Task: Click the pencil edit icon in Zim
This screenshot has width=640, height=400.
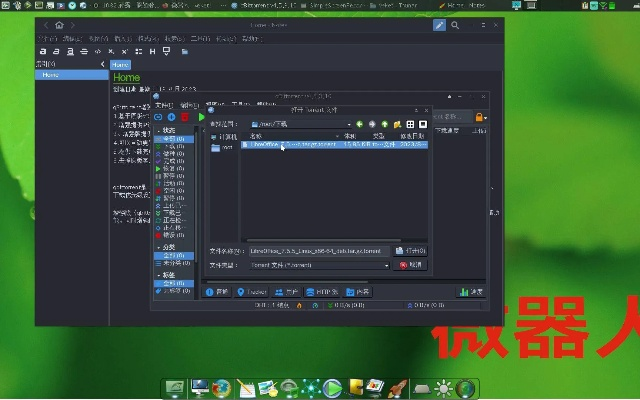Action: [439, 25]
